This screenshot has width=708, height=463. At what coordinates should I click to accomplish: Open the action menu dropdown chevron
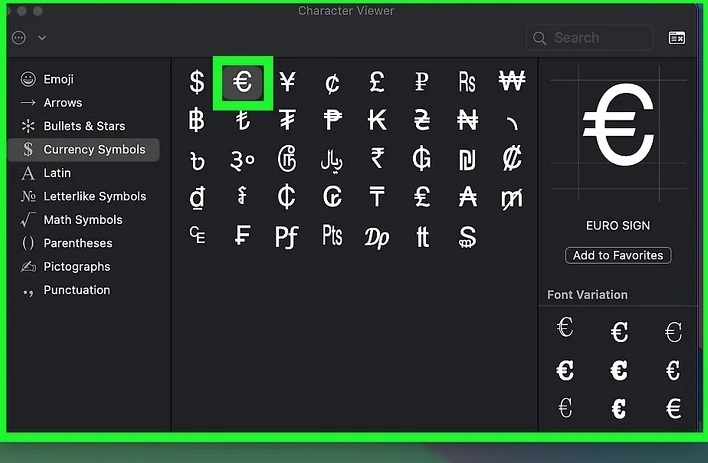[42, 38]
